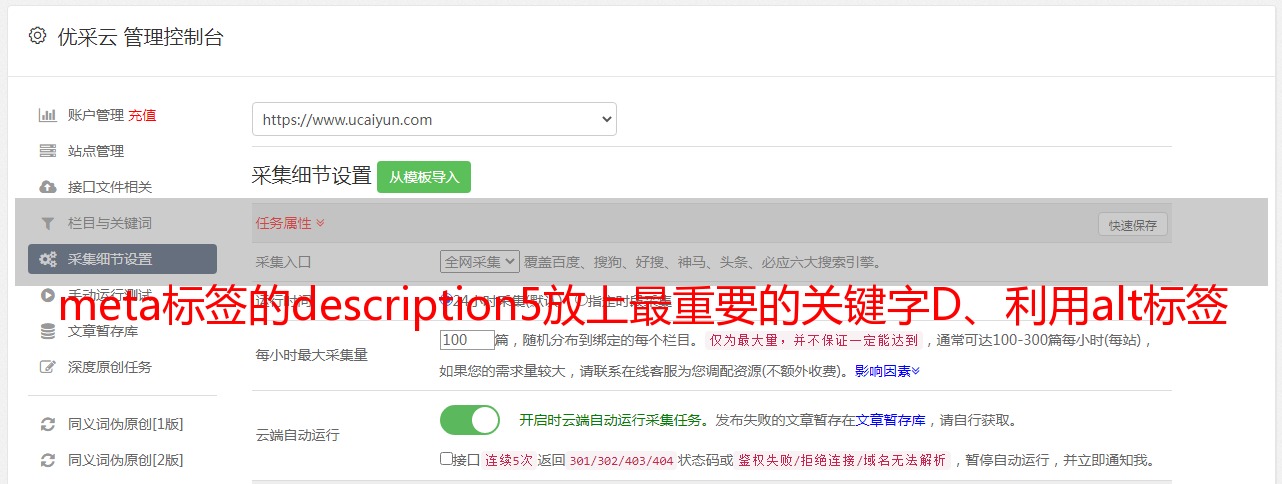Open 深度原创任务 edit icon

tap(47, 367)
